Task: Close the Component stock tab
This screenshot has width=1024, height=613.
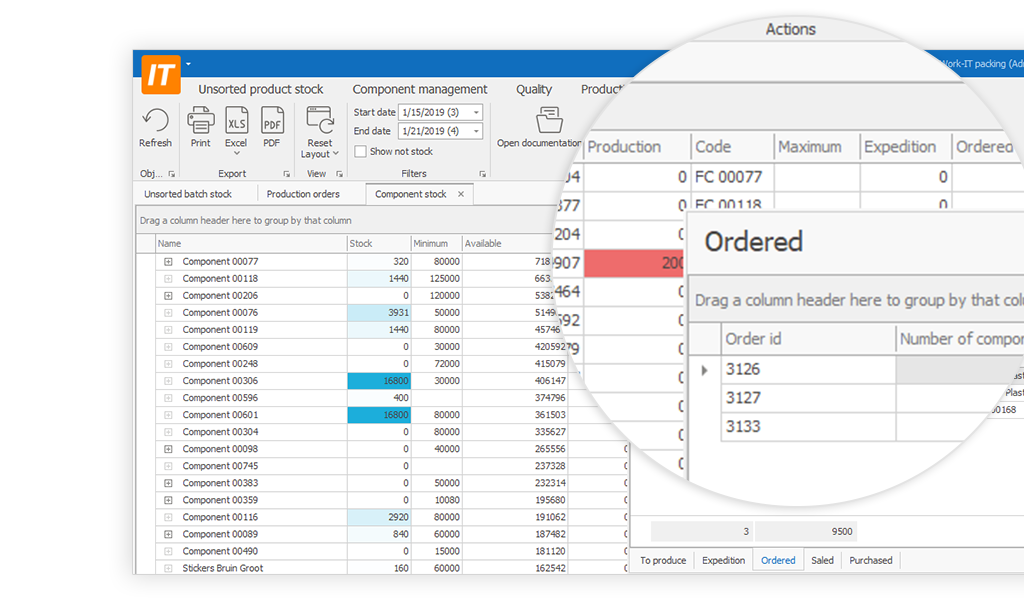Action: (460, 194)
